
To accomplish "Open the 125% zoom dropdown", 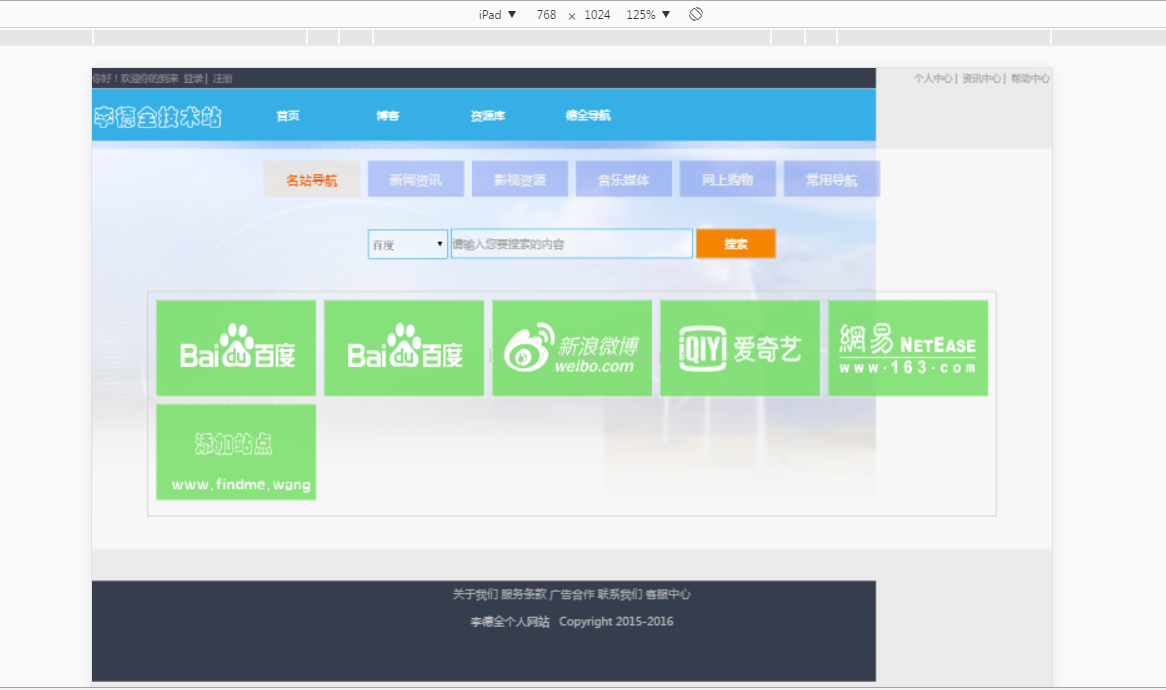I will (648, 14).
